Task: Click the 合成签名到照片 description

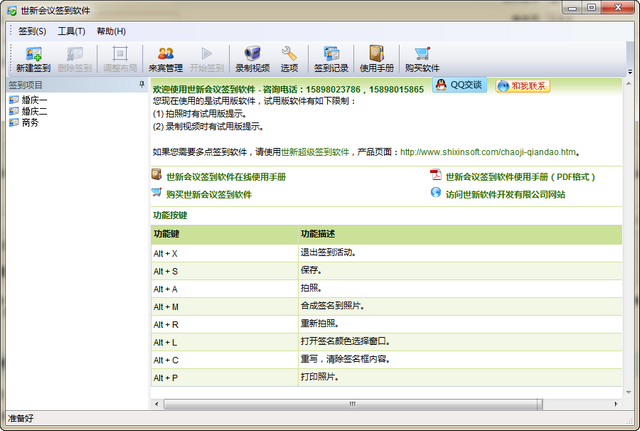Action: [x=332, y=306]
